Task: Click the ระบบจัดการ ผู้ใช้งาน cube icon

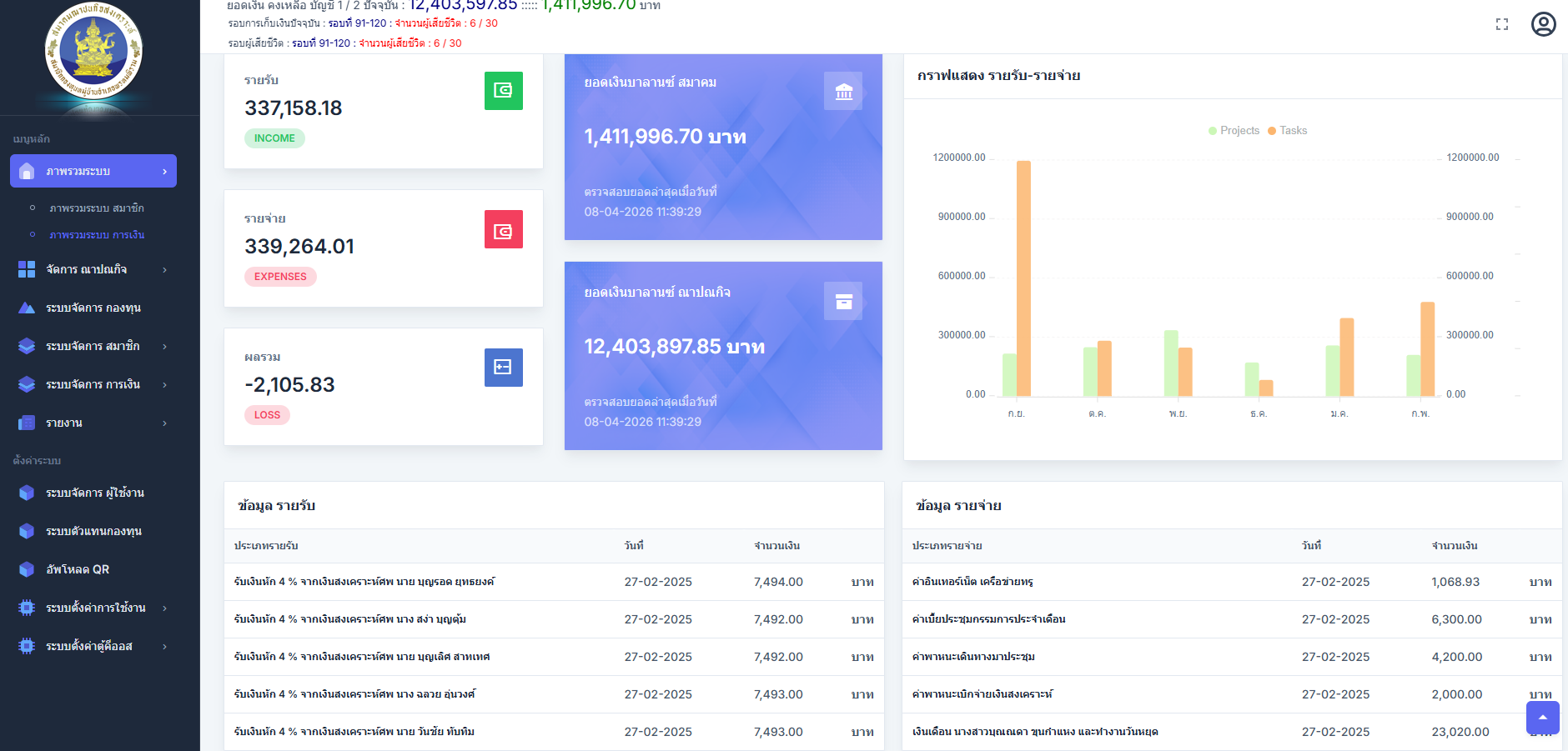Action: [27, 493]
